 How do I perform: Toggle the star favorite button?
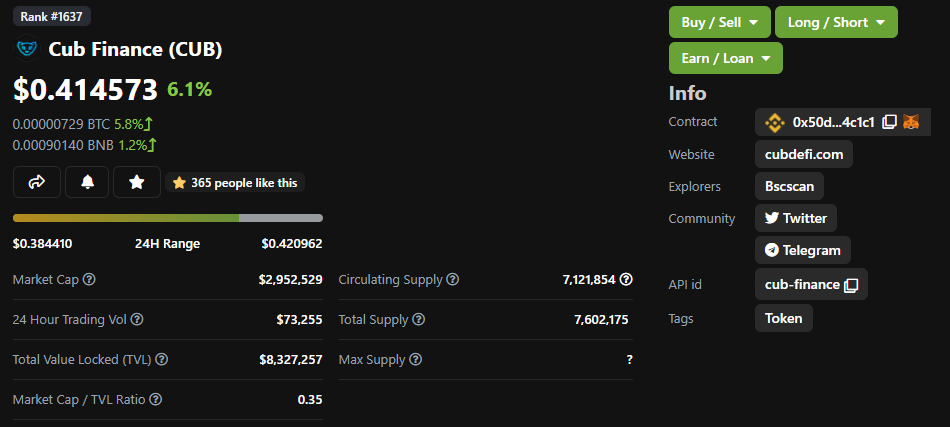click(137, 182)
